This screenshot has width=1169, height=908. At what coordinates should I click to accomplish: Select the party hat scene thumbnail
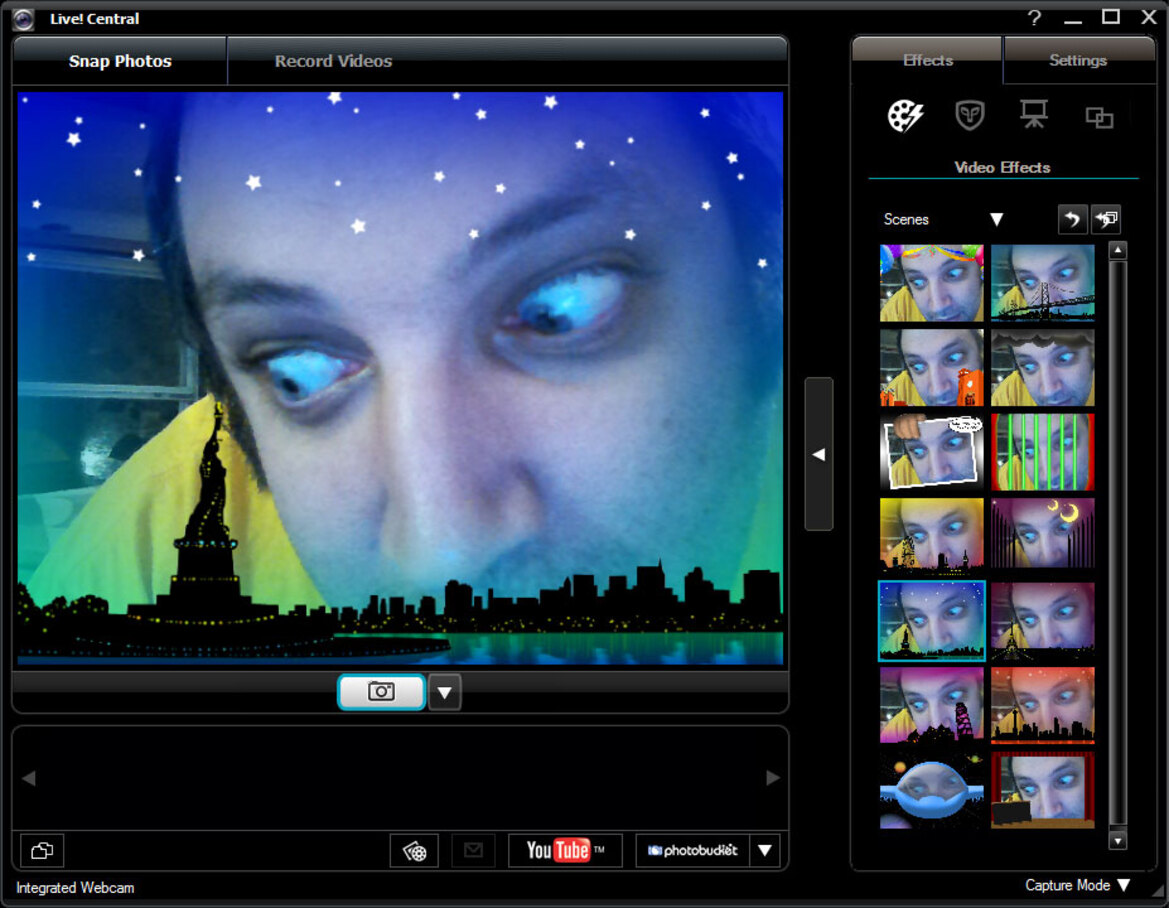pos(931,283)
